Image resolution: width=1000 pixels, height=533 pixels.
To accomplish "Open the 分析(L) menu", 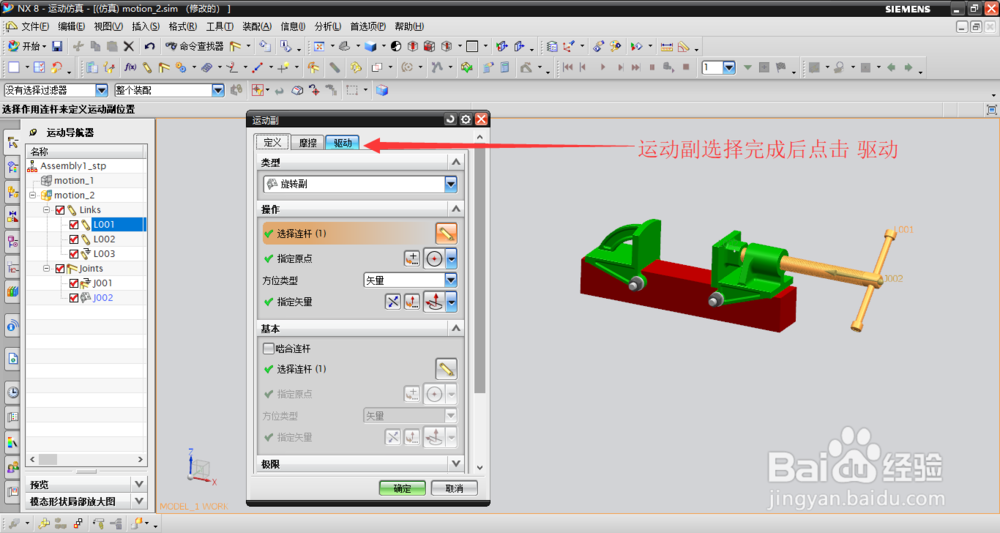I will click(x=327, y=26).
